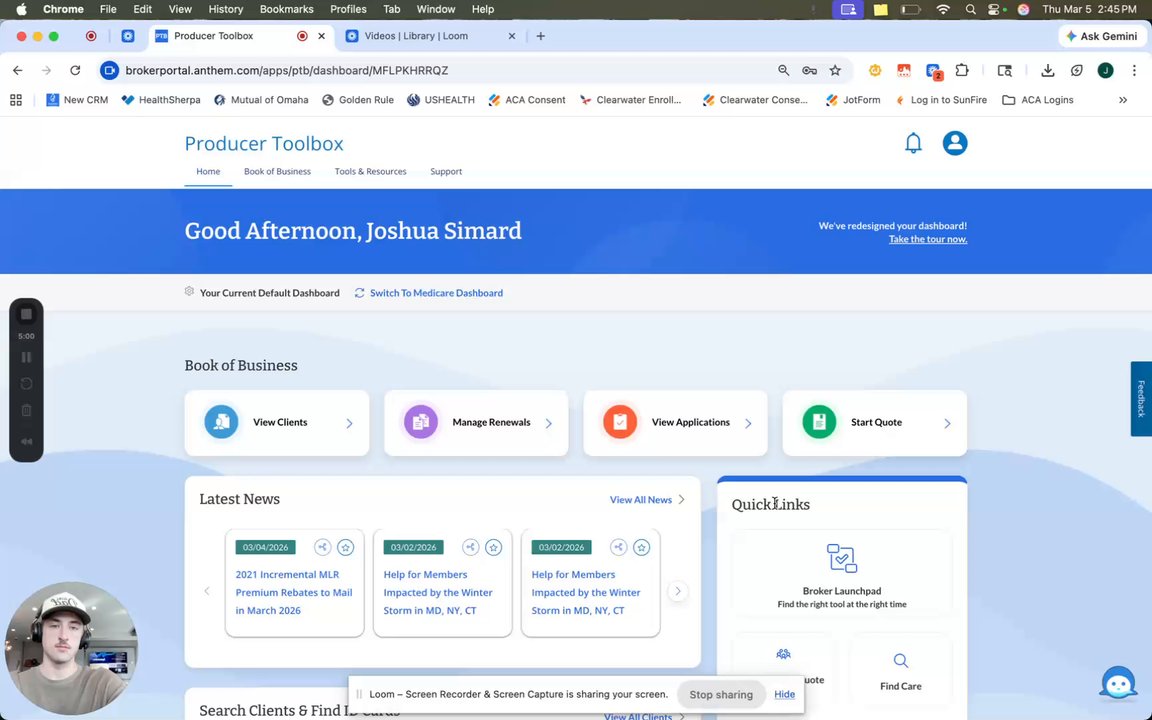Viewport: 1152px width, 720px height.
Task: Expand View Clients card chevron
Action: tap(349, 423)
